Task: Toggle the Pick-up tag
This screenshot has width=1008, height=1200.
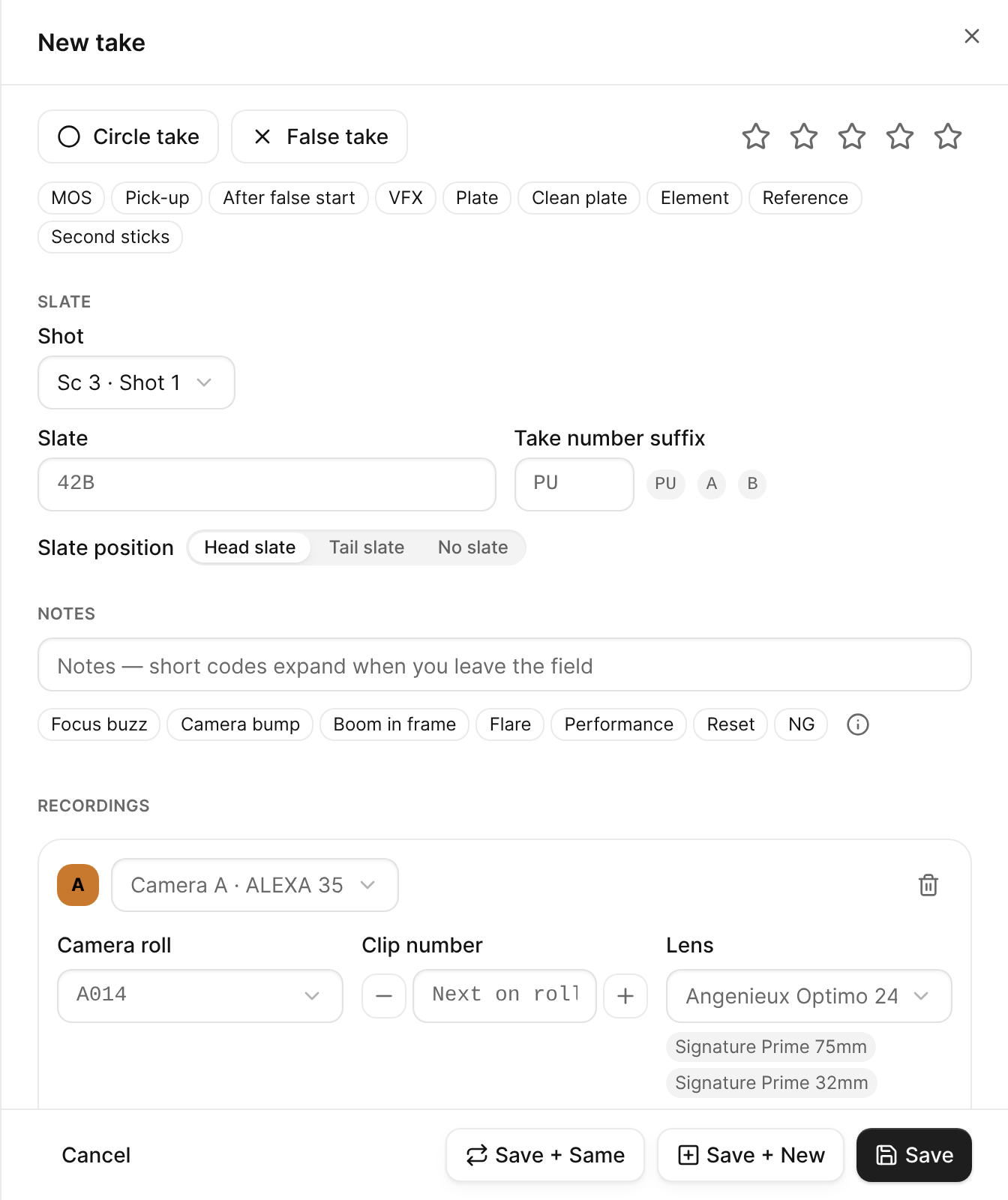Action: pos(157,198)
